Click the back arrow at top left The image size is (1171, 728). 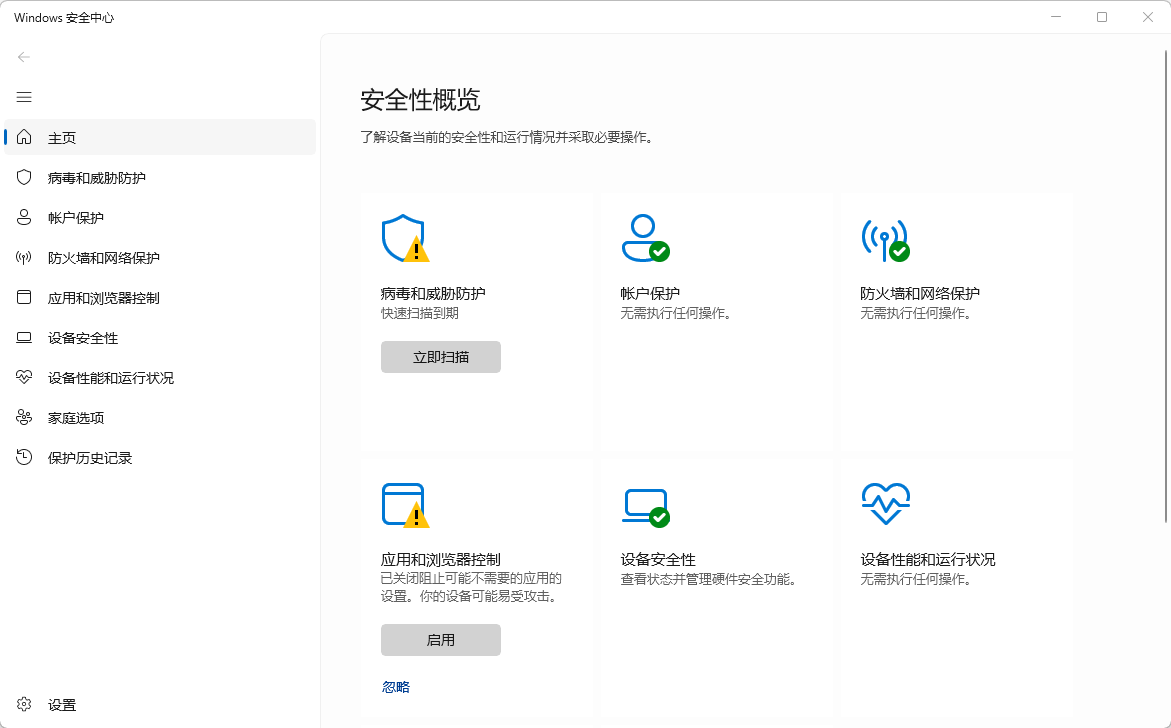[24, 57]
